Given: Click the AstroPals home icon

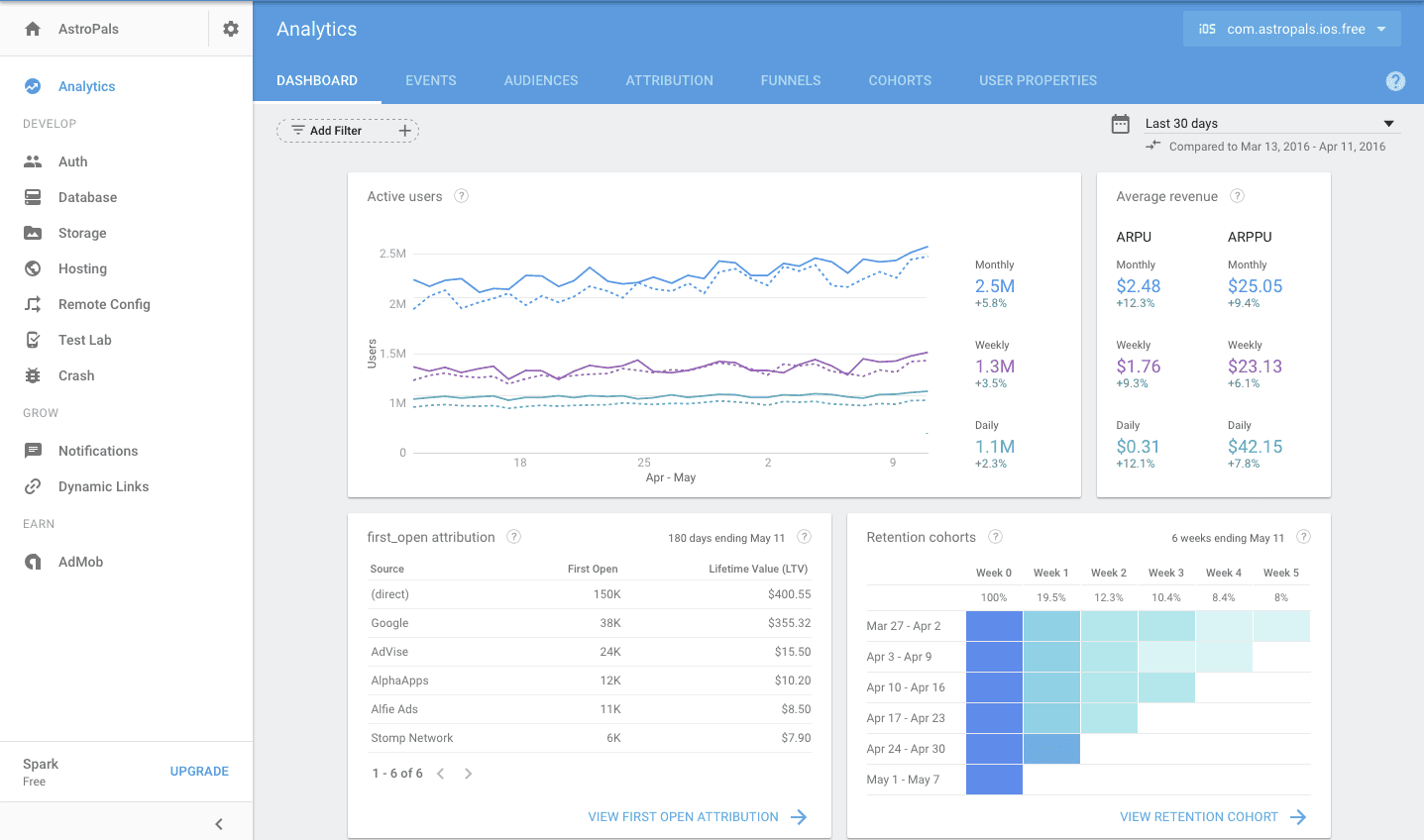Looking at the screenshot, I should 33,29.
